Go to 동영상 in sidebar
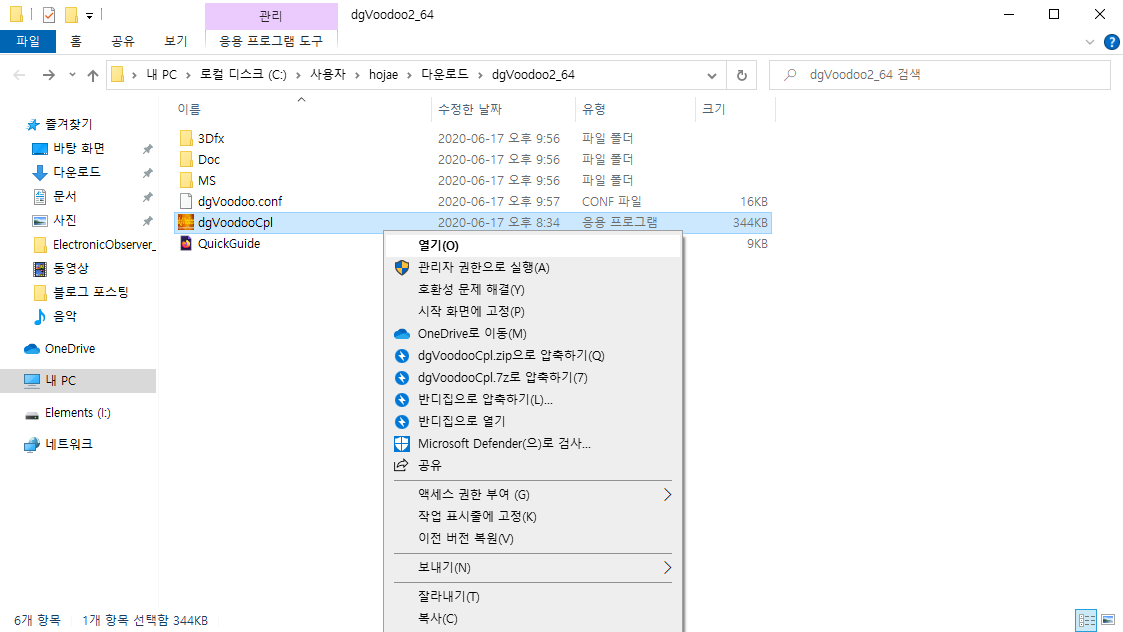 coord(70,268)
